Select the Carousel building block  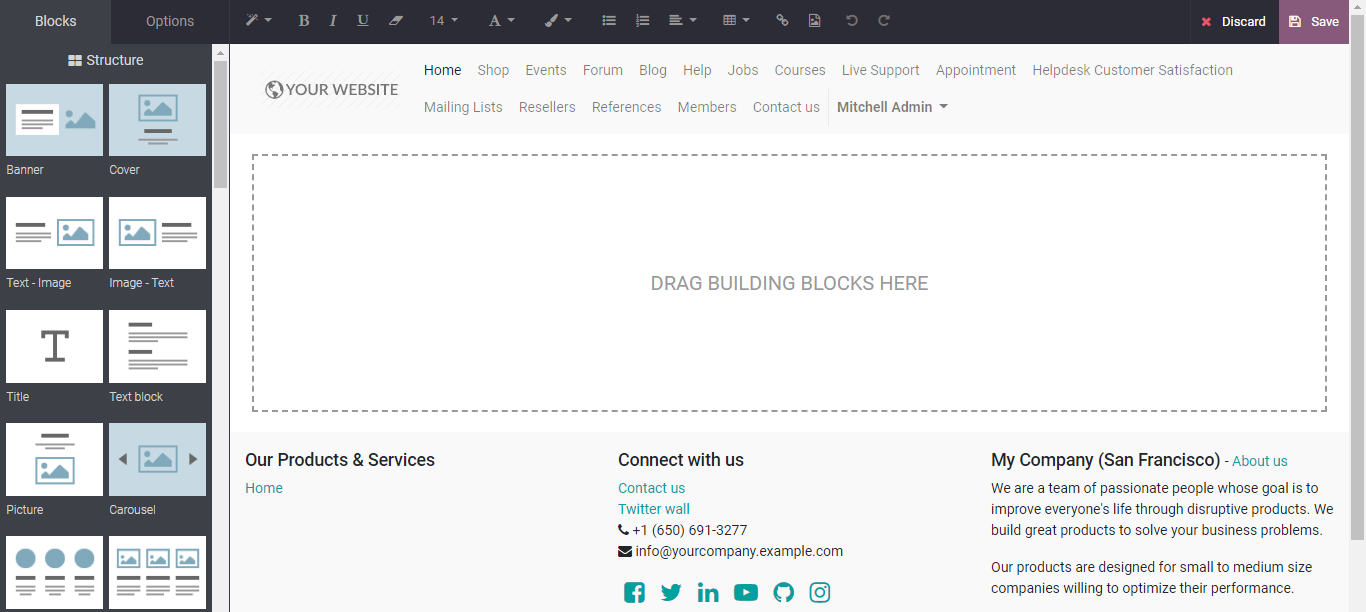click(x=157, y=459)
